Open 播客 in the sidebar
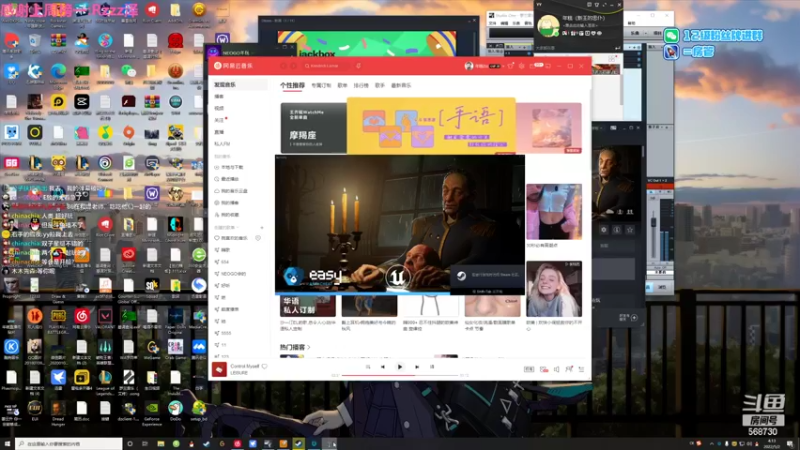 point(219,96)
